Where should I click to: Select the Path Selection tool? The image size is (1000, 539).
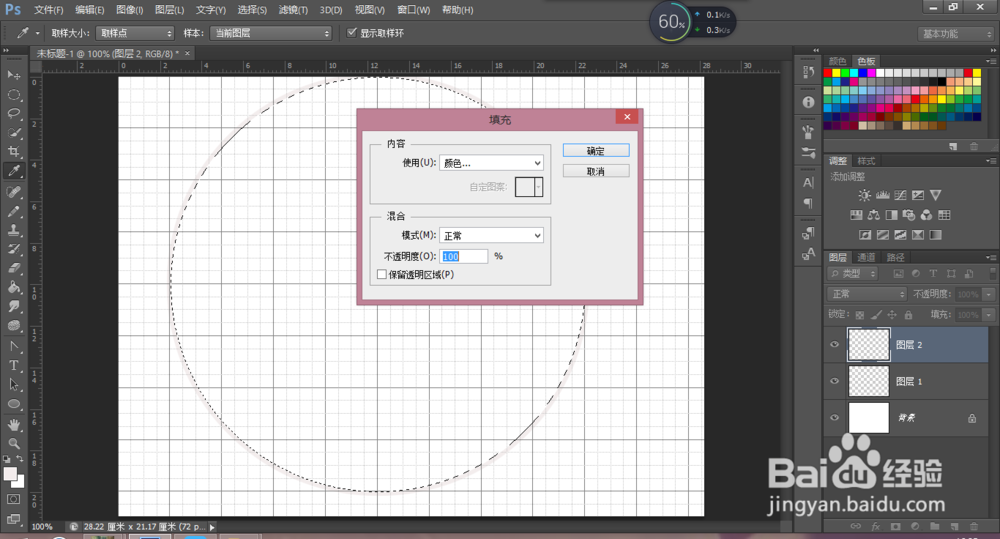pos(13,385)
